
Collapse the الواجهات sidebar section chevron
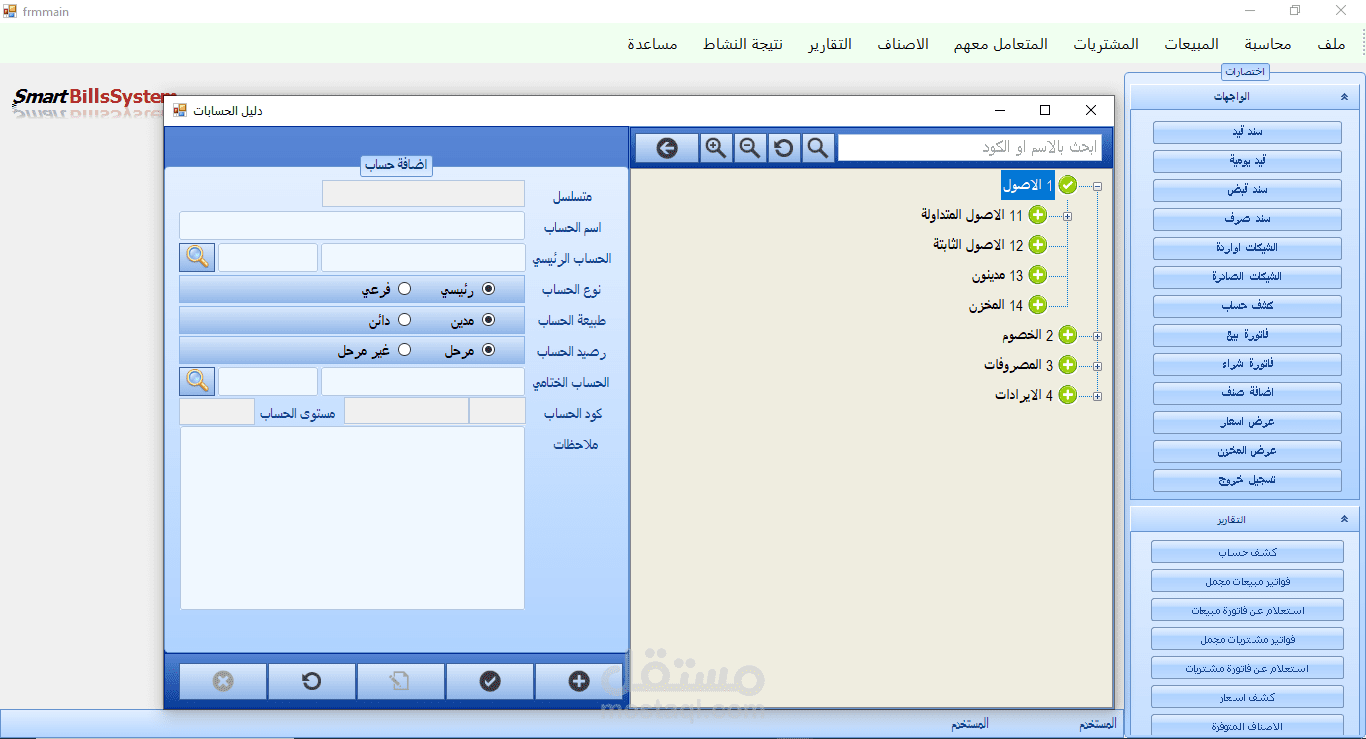(x=1344, y=97)
